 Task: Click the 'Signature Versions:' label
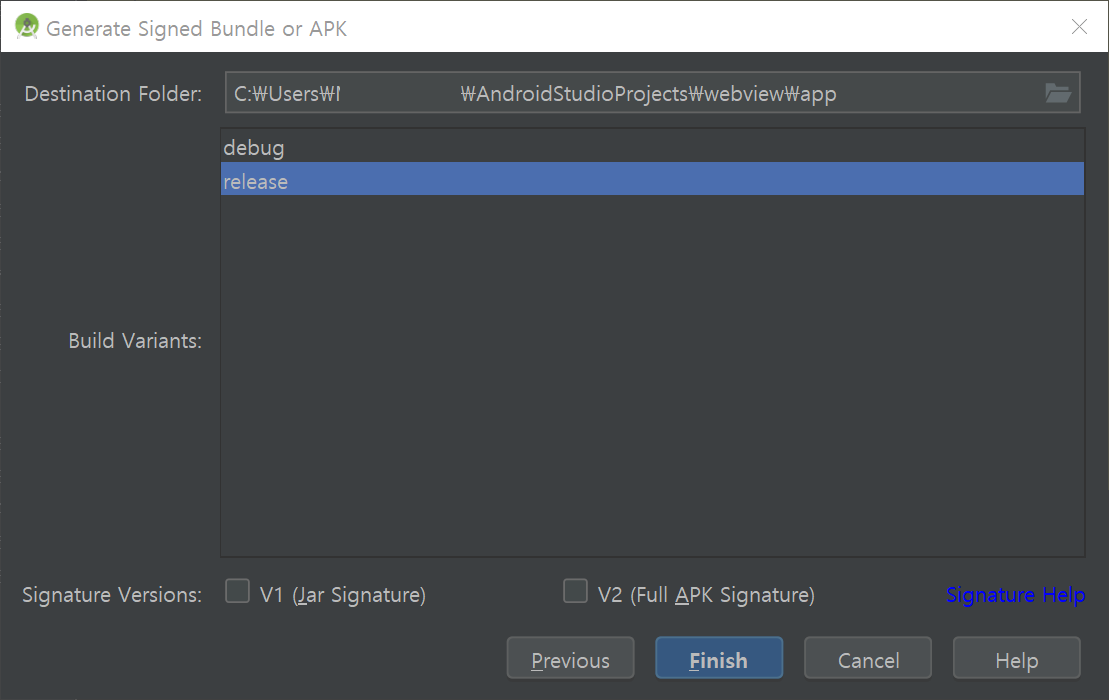[112, 595]
